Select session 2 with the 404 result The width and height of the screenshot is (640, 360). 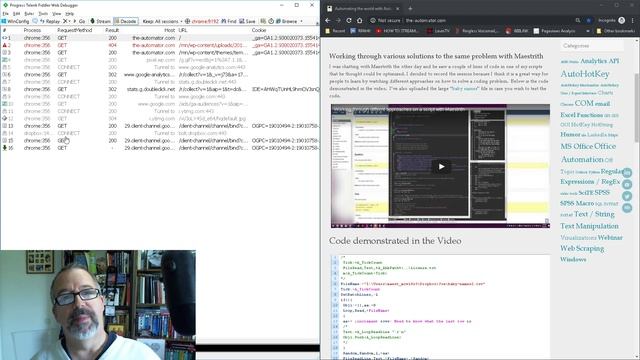coord(160,45)
